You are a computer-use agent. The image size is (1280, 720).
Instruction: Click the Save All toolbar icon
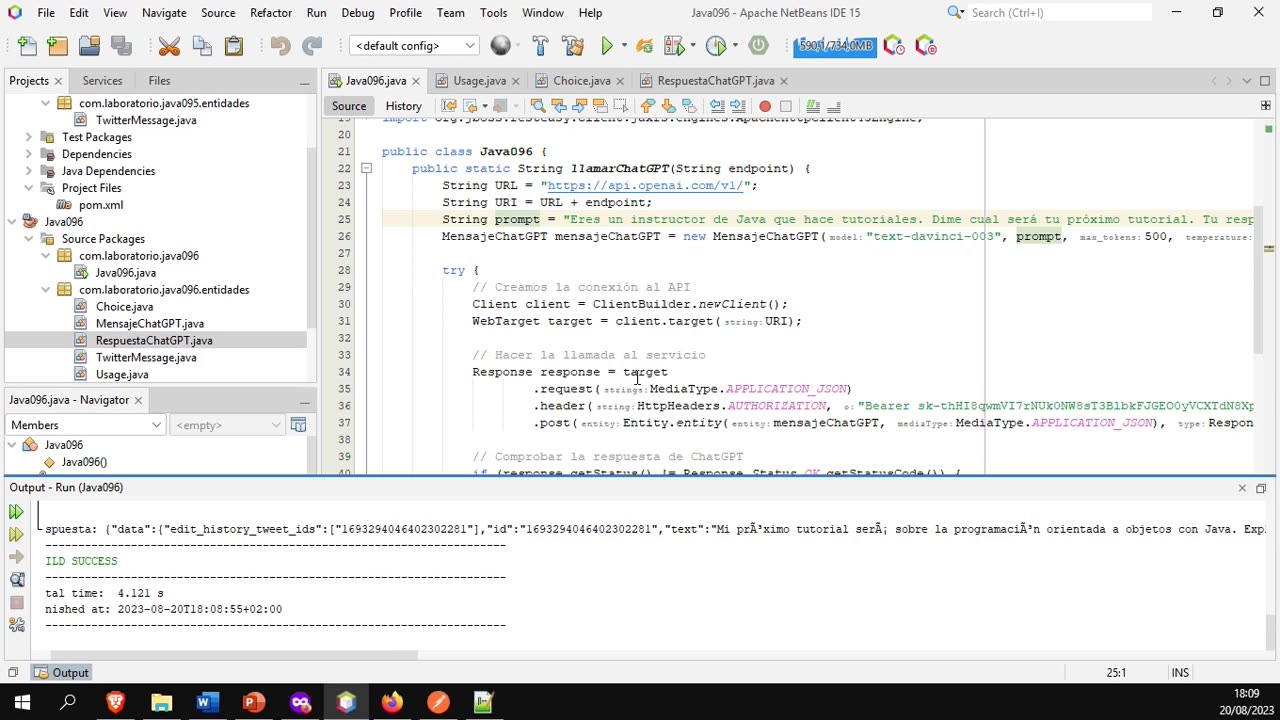(121, 46)
